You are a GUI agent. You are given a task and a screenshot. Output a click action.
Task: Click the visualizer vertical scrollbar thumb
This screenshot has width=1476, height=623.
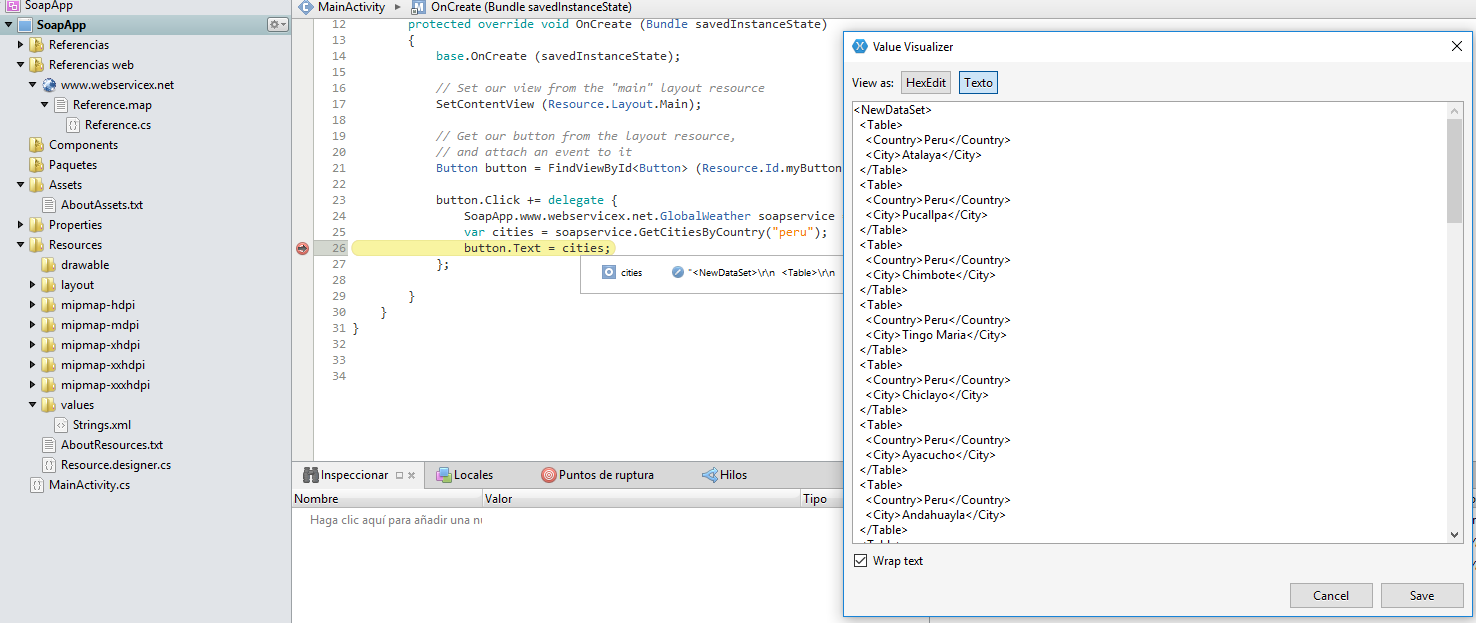click(x=1454, y=170)
